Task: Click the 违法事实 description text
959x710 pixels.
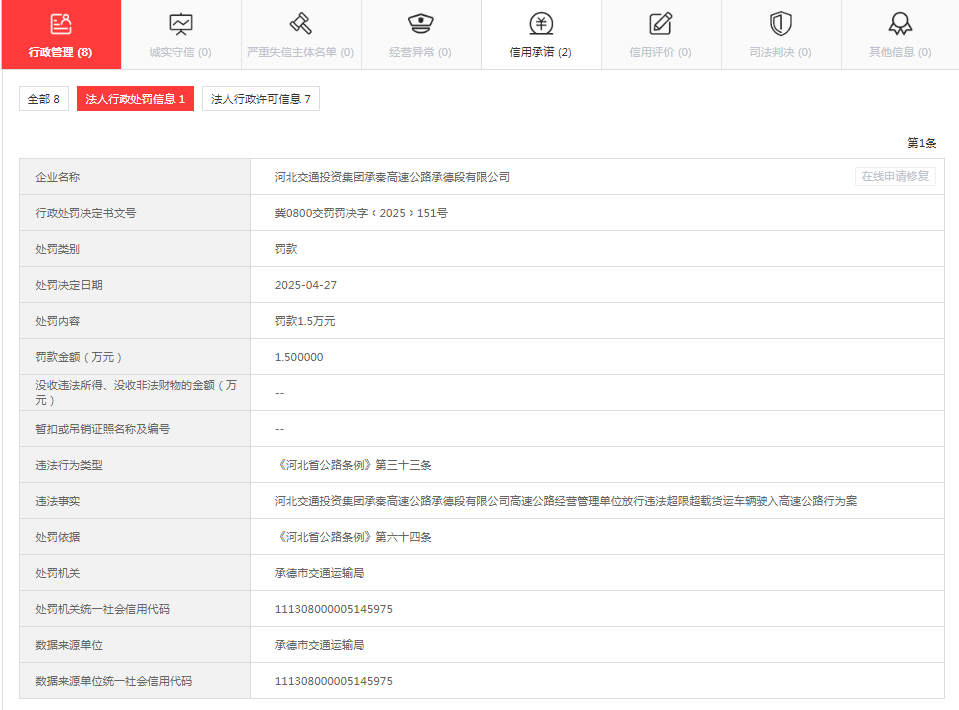Action: [565, 501]
